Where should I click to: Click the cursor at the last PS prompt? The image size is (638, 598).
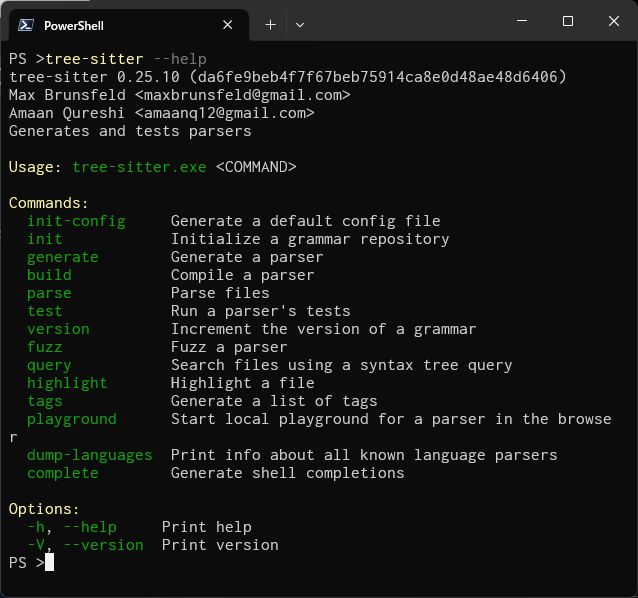click(49, 563)
